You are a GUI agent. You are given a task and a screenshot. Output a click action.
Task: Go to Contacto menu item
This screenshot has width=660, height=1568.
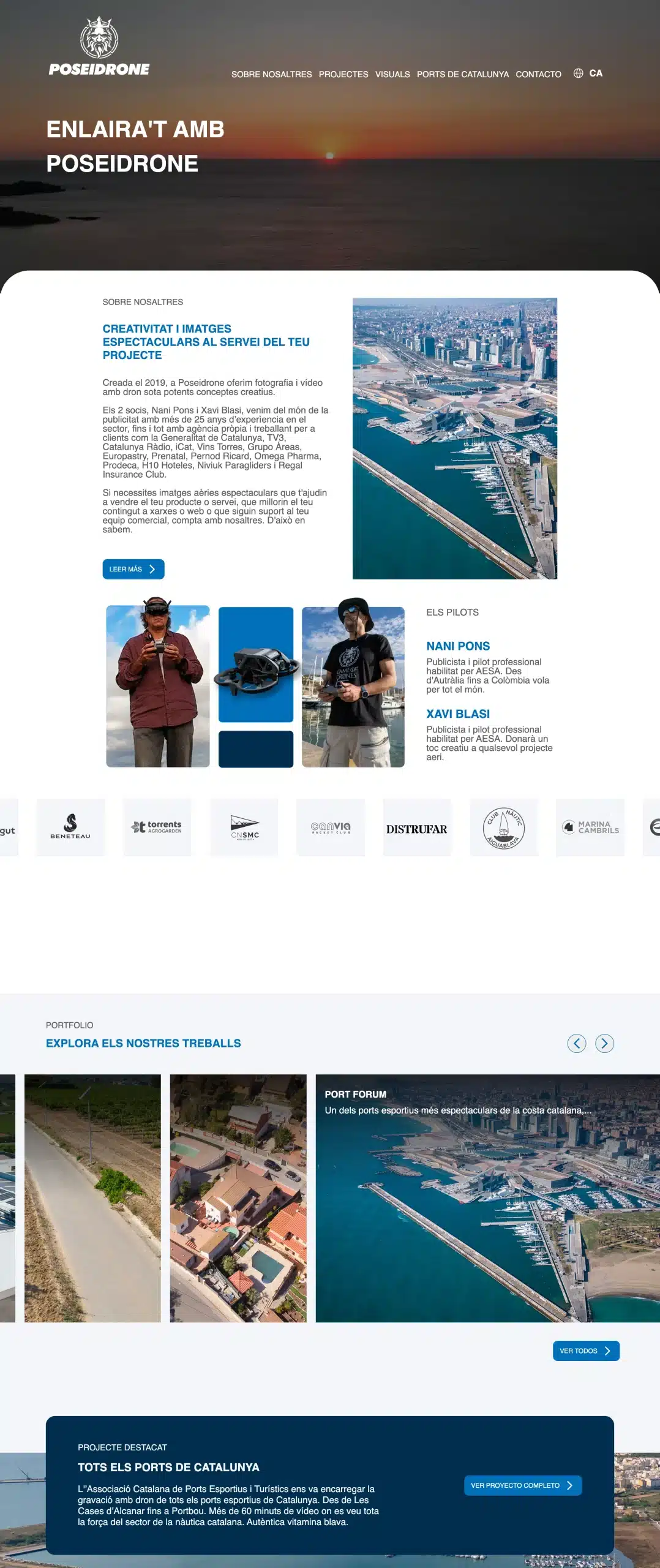point(538,74)
